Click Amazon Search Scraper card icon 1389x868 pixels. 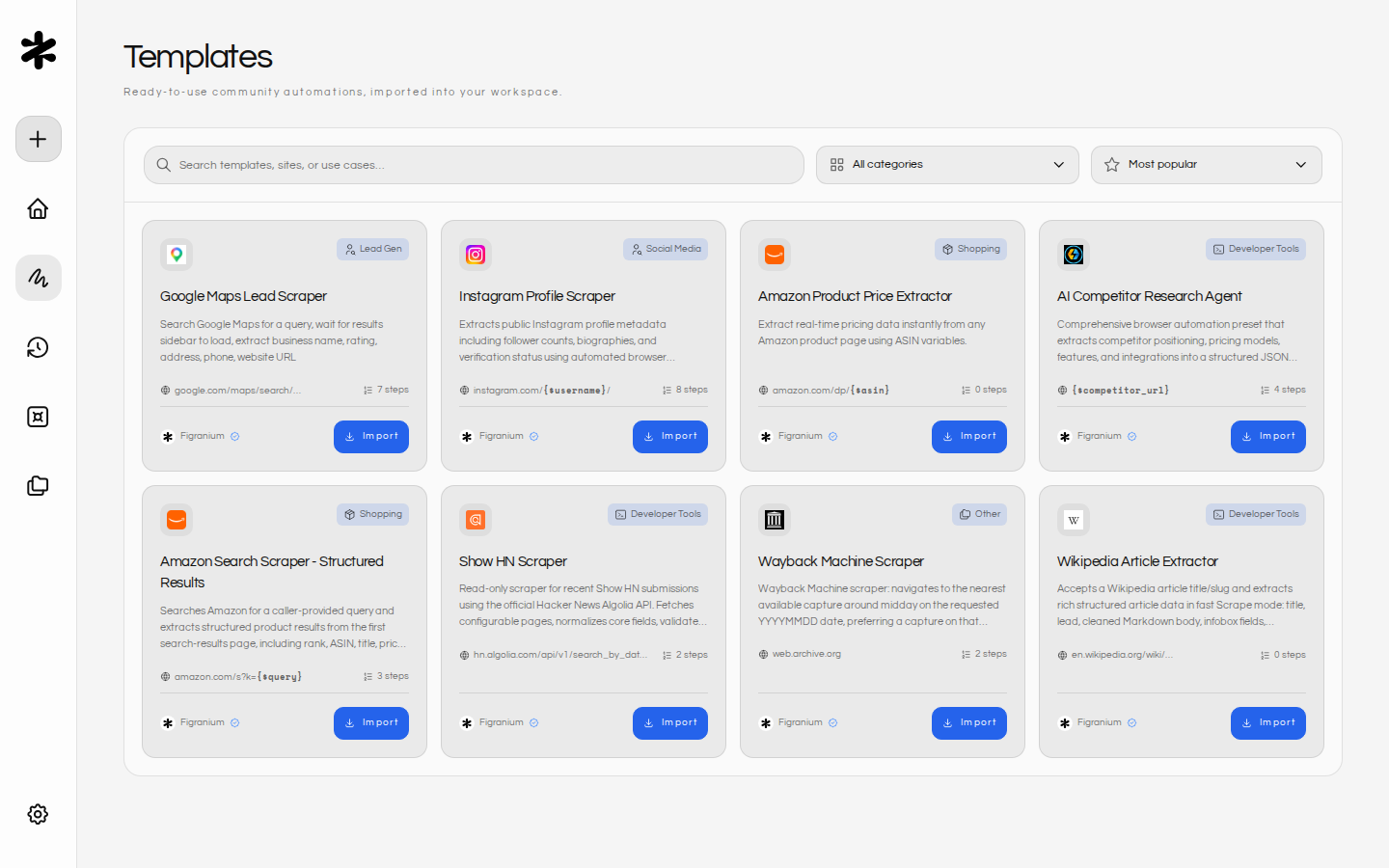(177, 520)
